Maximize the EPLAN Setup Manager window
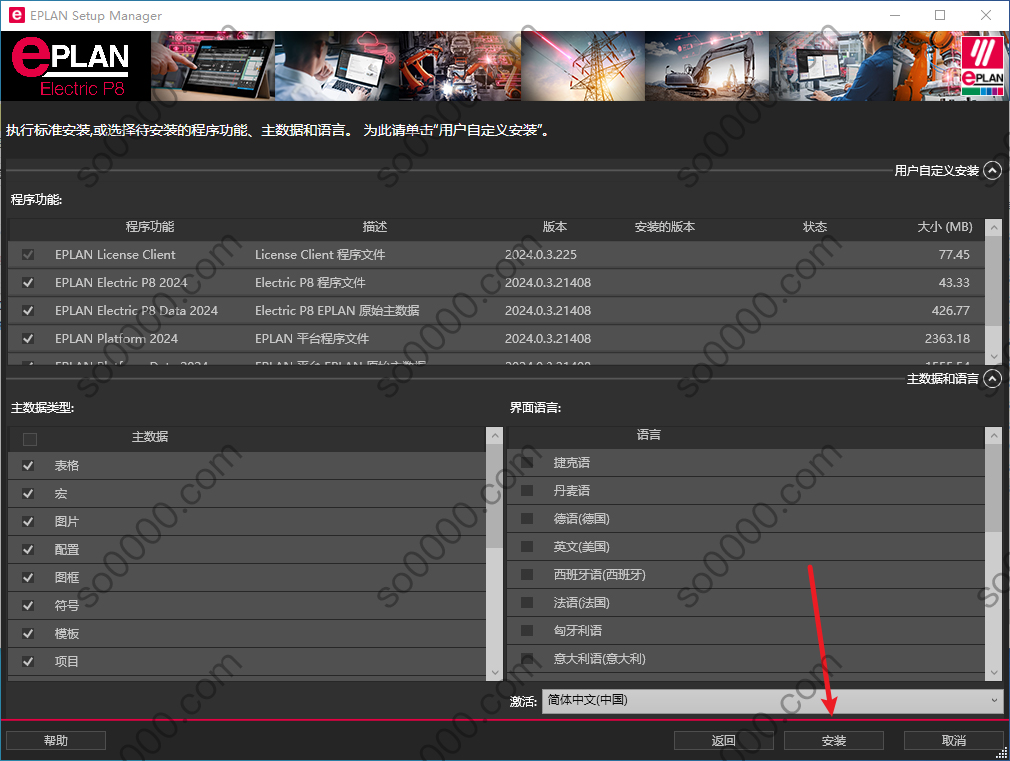Image resolution: width=1010 pixels, height=761 pixels. [x=940, y=15]
